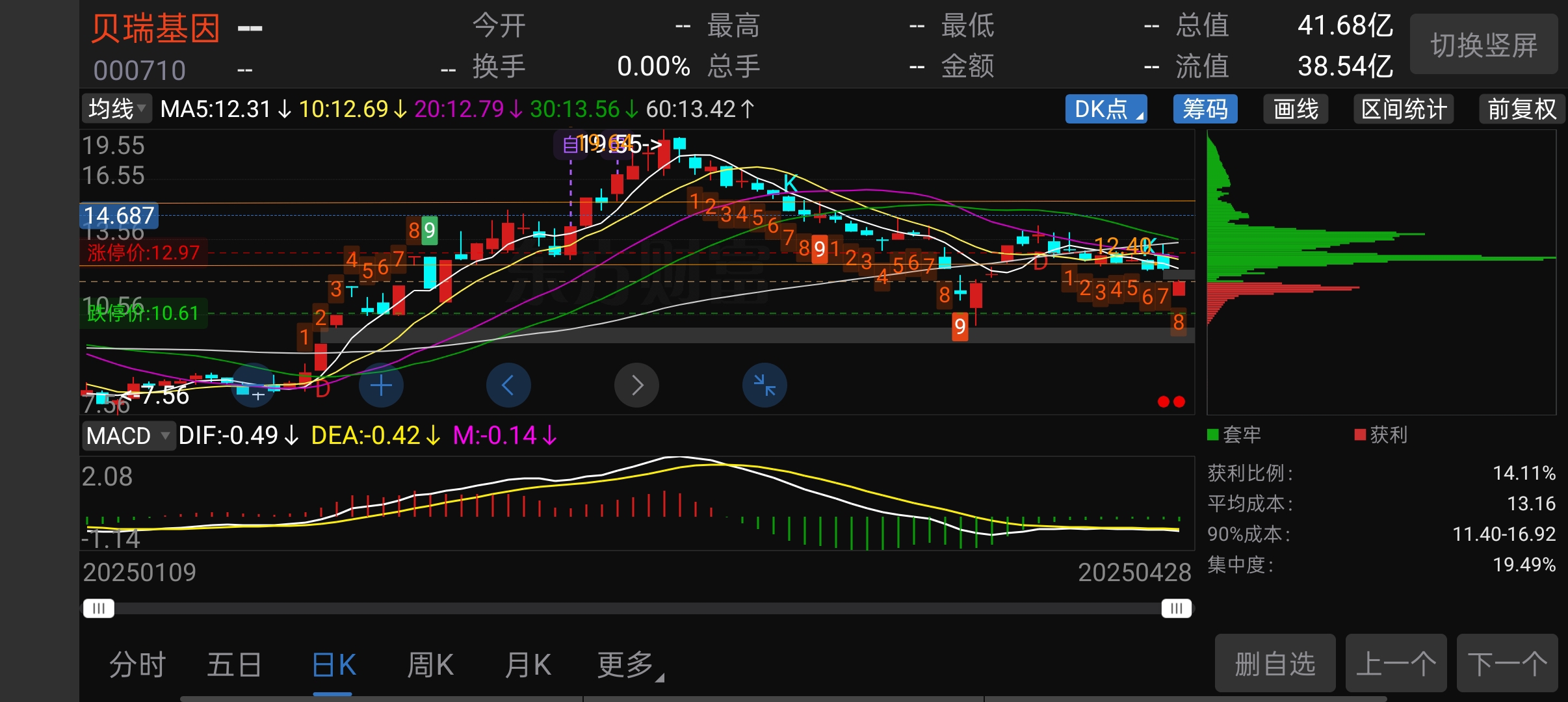Click the 获利比例 14.11% value
This screenshot has width=1568, height=702.
tap(1524, 473)
